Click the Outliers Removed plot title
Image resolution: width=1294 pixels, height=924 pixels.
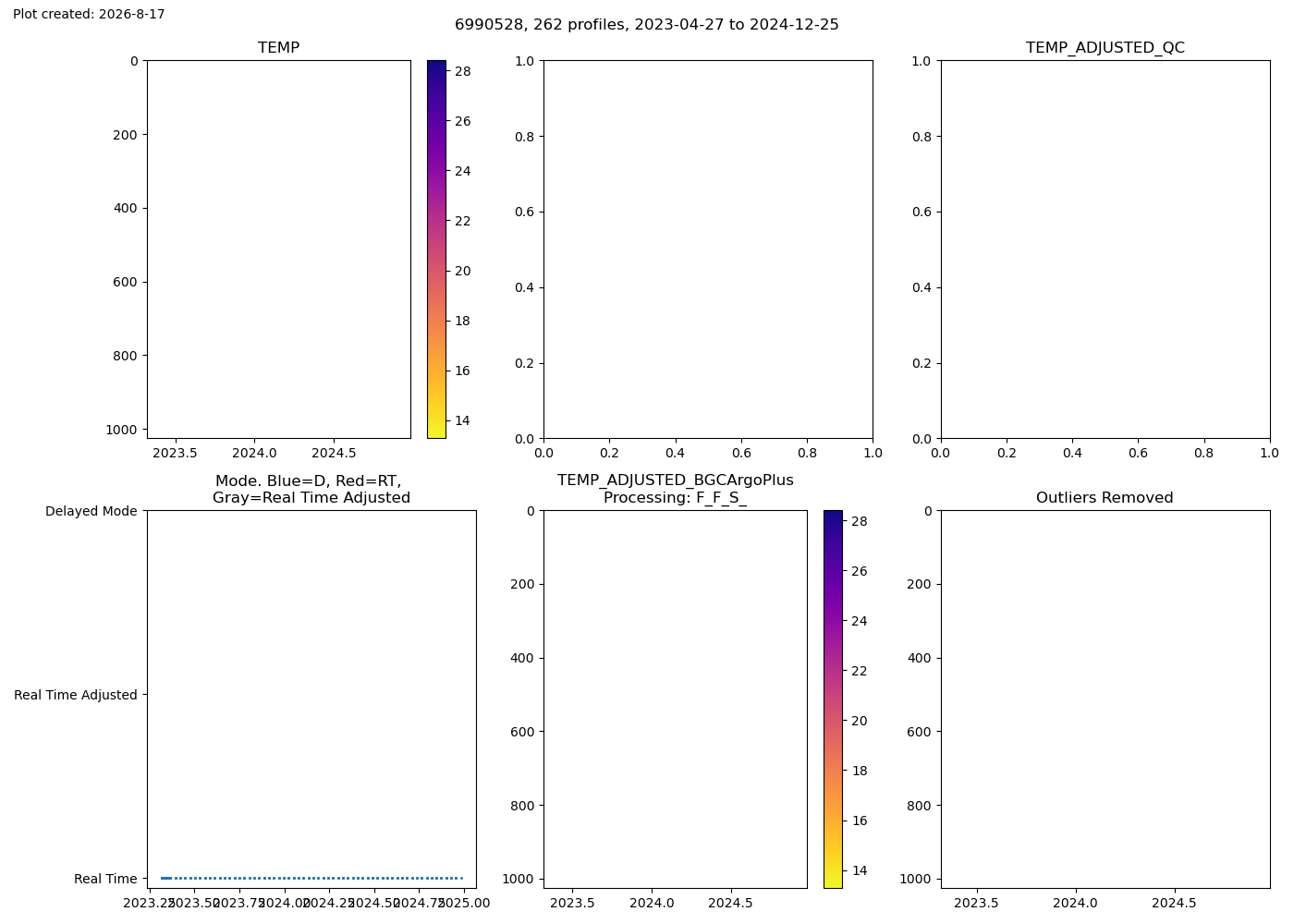tap(1105, 498)
